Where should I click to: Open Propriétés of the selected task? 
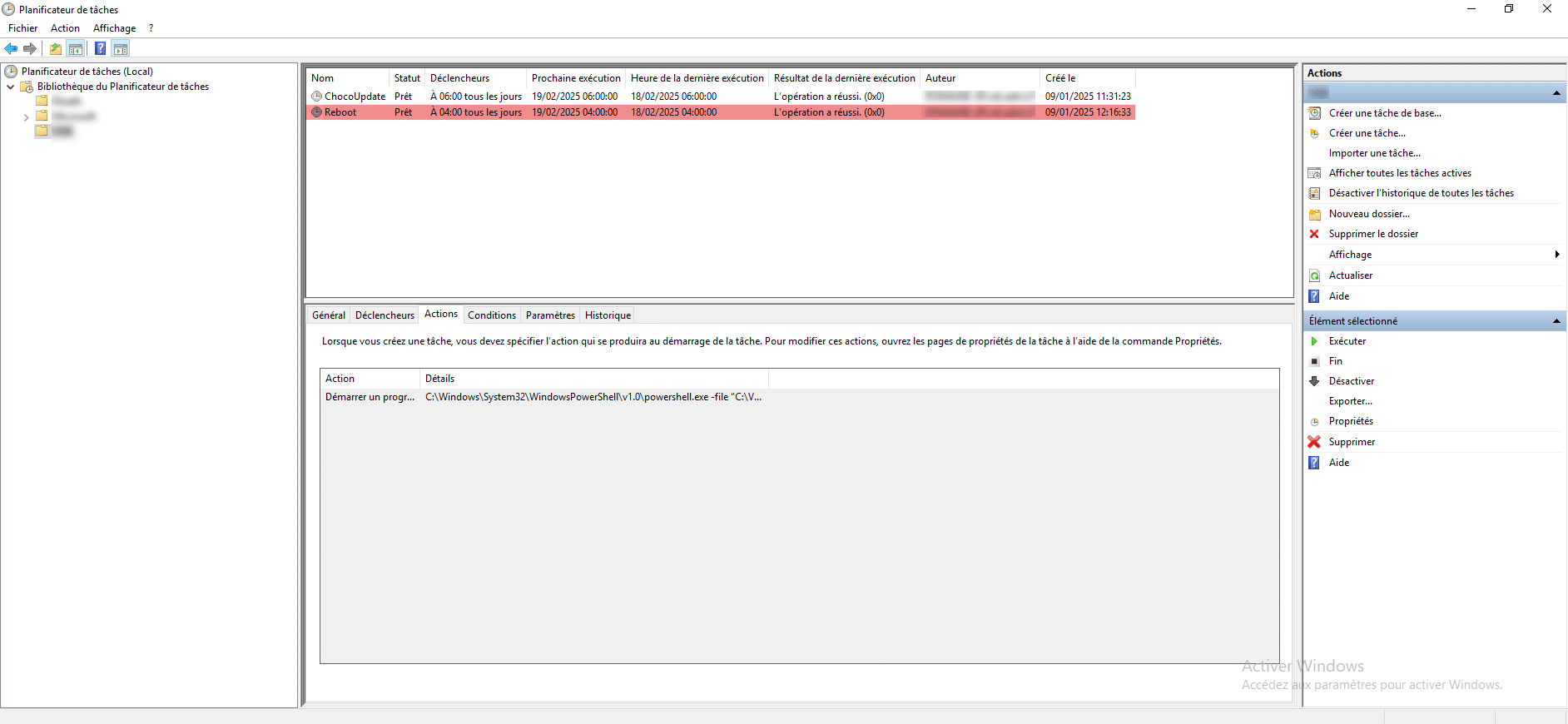[1350, 421]
